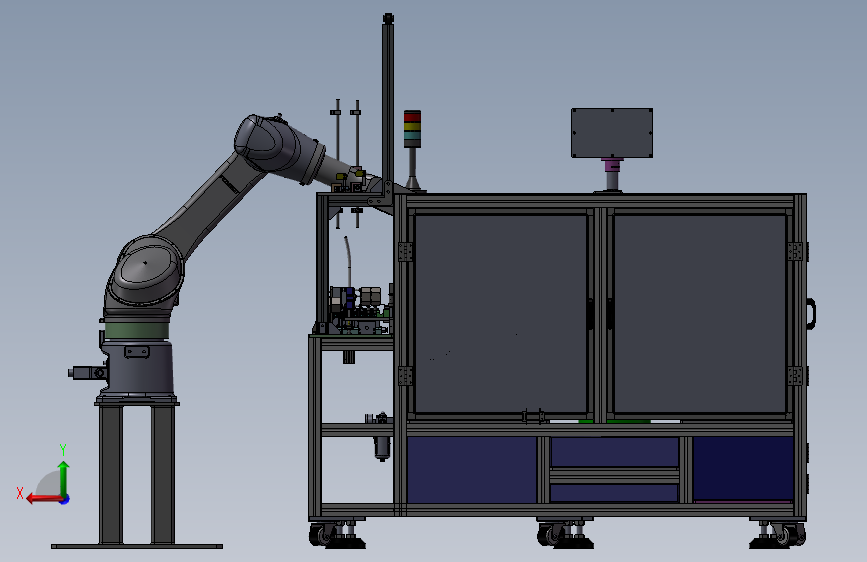
Task: Select the robot's shoulder joint housing
Action: (x=145, y=271)
